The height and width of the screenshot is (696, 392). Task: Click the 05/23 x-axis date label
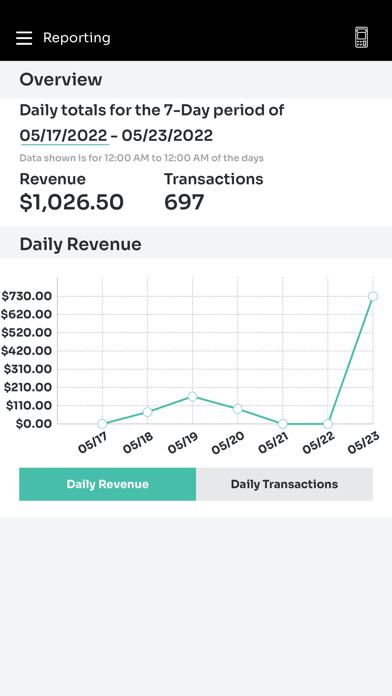(363, 443)
